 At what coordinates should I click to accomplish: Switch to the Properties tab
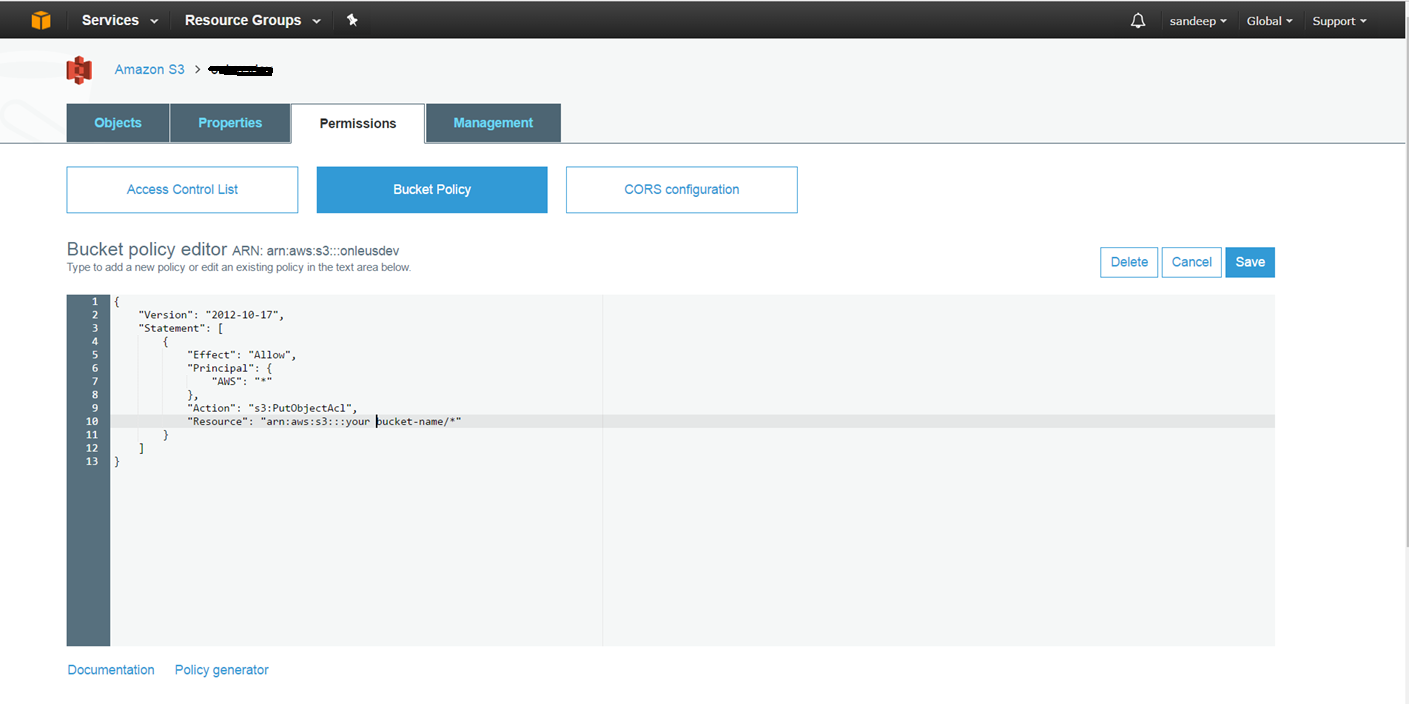pyautogui.click(x=230, y=123)
